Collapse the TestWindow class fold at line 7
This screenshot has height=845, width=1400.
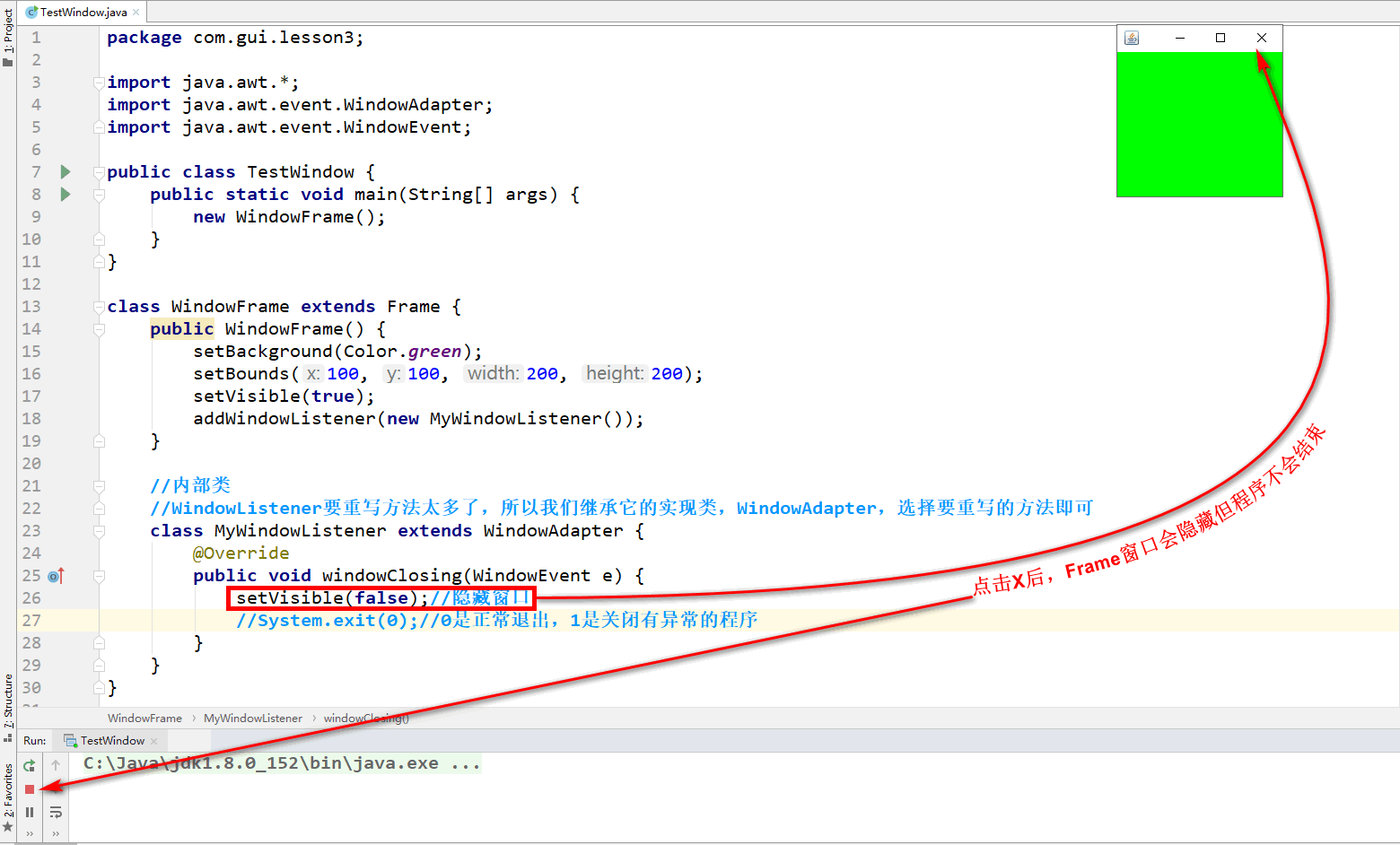(x=99, y=172)
